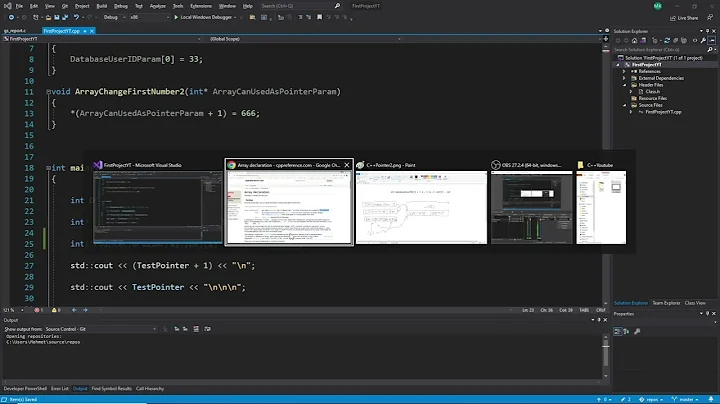This screenshot has height=404, width=720.
Task: Click the feedback icon beside Live Share
Action: (710, 17)
